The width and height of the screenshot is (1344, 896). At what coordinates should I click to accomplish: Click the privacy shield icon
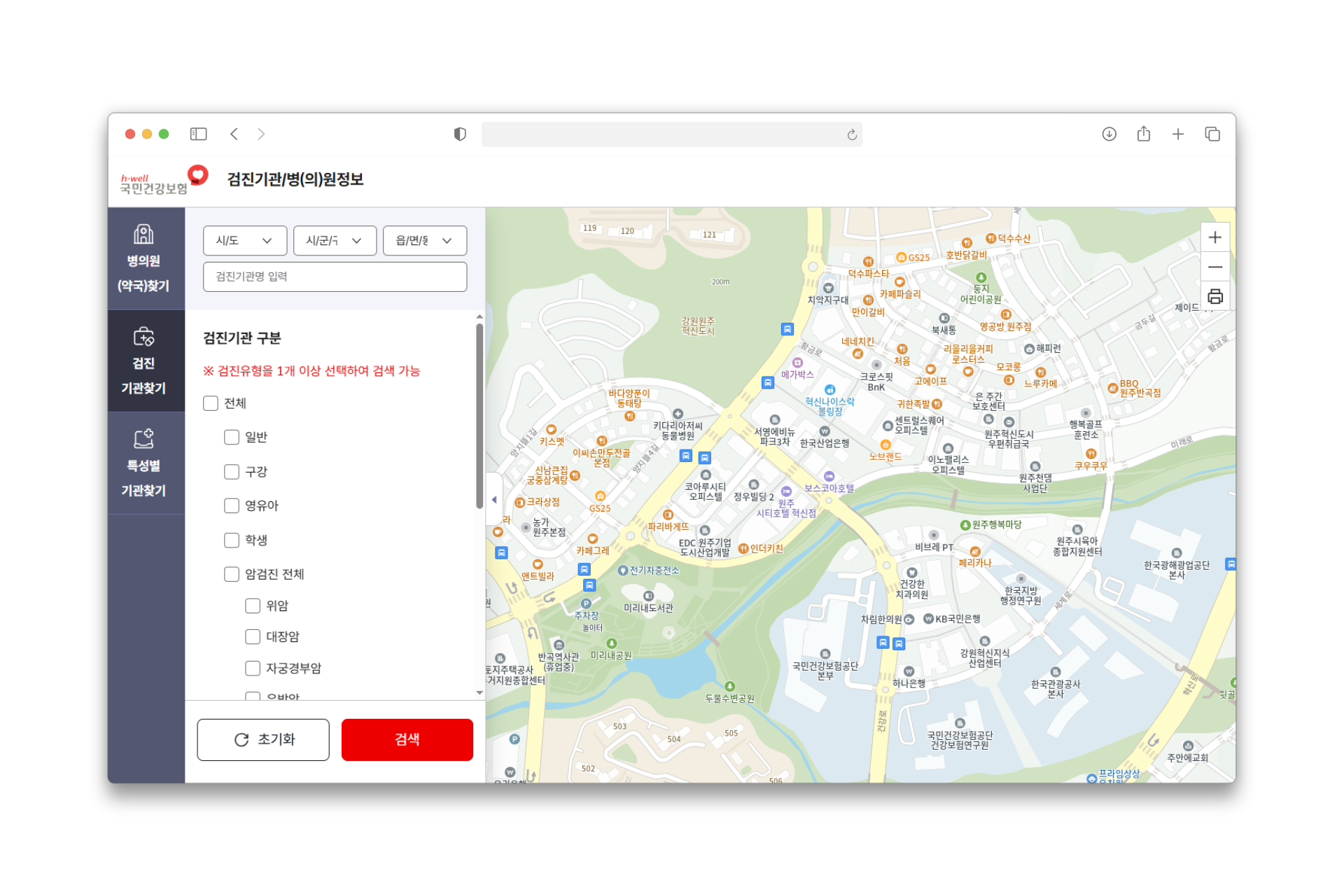[x=460, y=134]
